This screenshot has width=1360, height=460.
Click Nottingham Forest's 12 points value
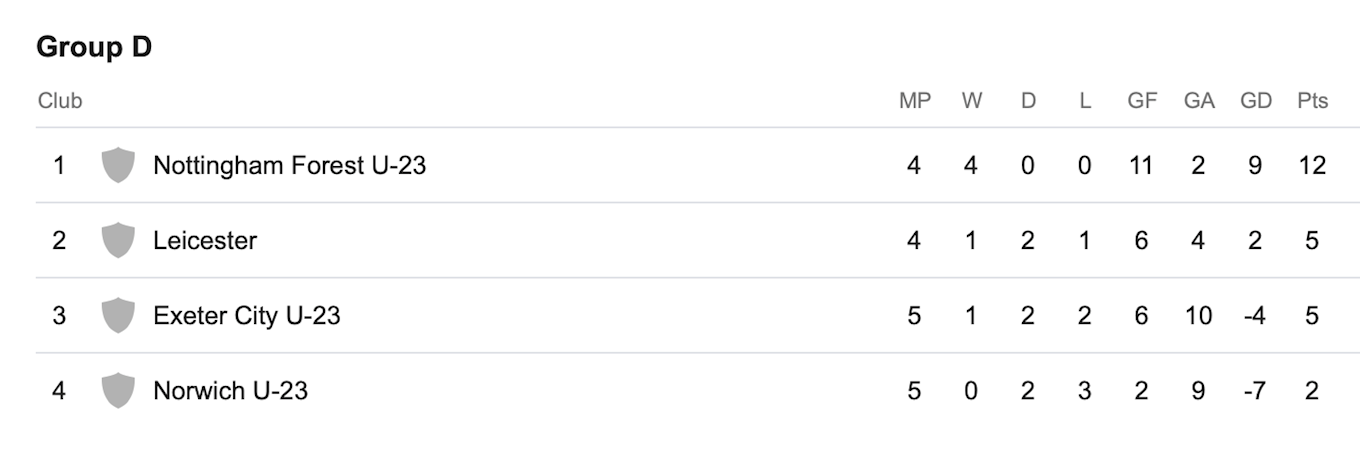coord(1312,165)
